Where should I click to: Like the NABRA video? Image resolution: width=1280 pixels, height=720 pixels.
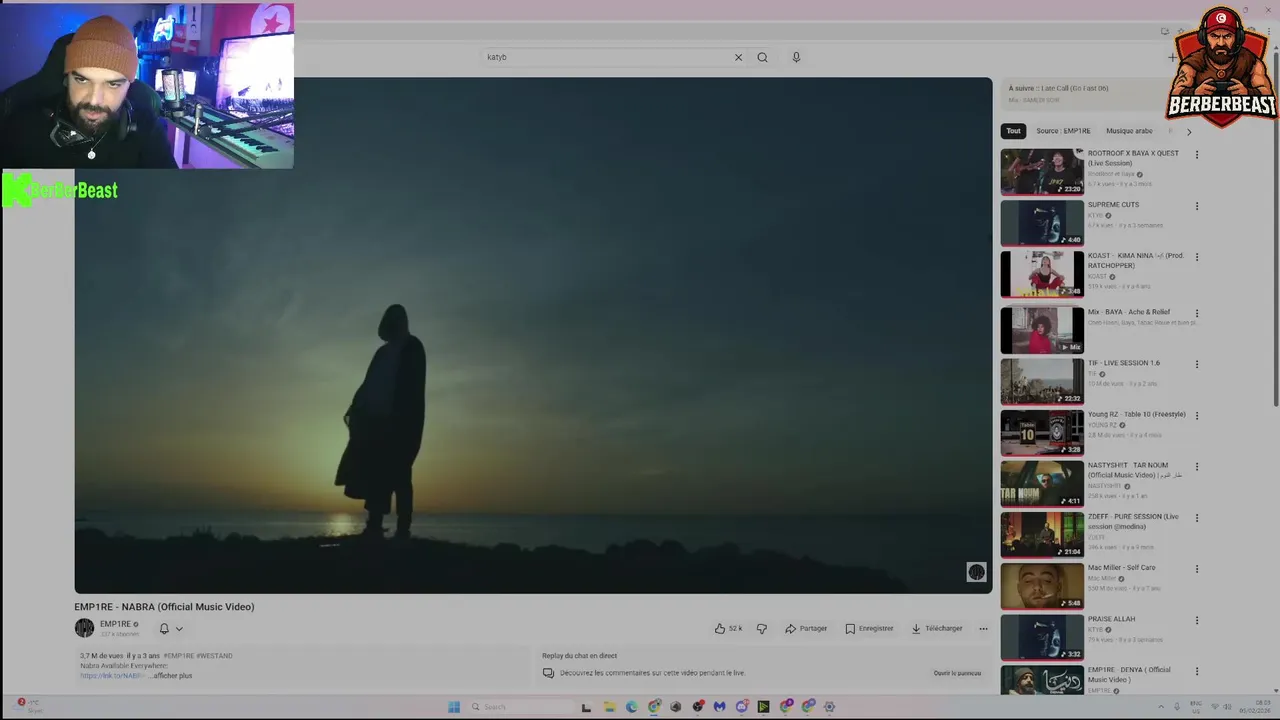click(728, 629)
